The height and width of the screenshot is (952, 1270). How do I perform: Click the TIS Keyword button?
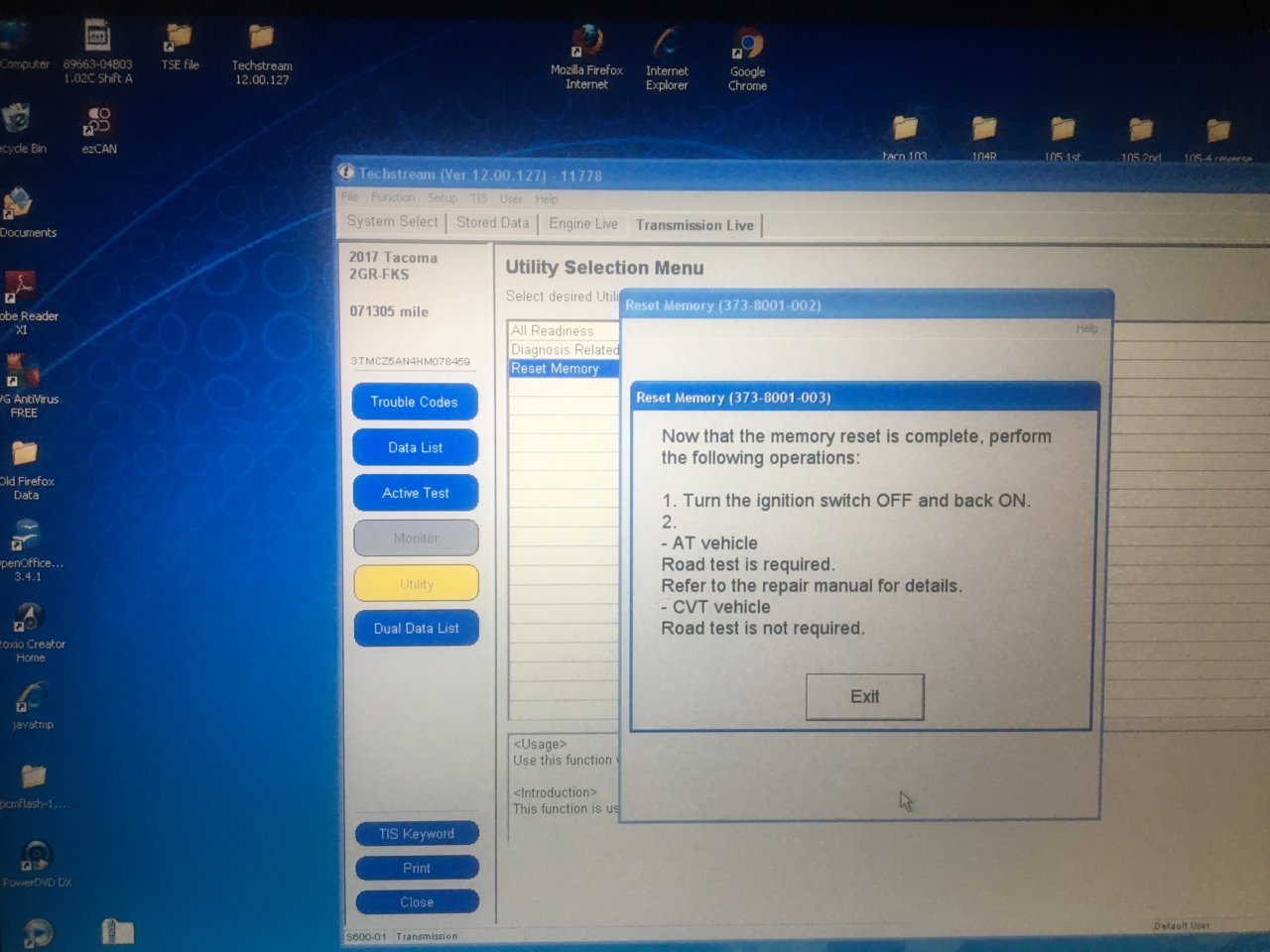(417, 834)
